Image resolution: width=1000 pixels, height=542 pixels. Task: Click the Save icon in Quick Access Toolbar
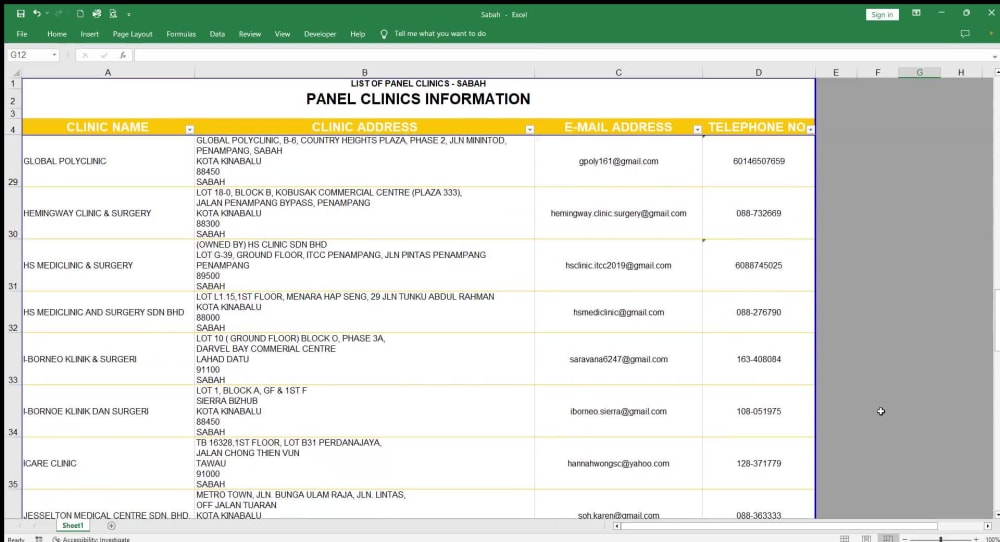20,13
